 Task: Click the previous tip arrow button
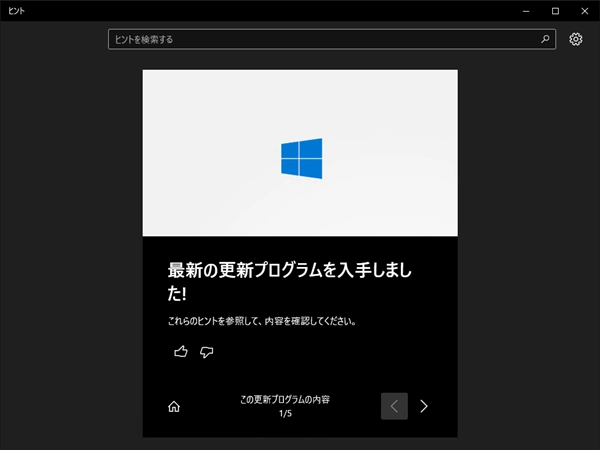coord(394,406)
